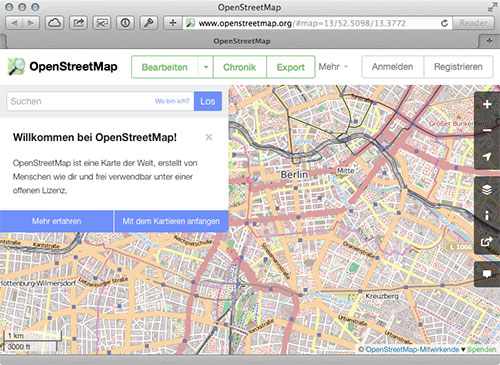Screen dimensions: 500x365
Task: Add a note with the speech bubble icon
Action: 487,274
